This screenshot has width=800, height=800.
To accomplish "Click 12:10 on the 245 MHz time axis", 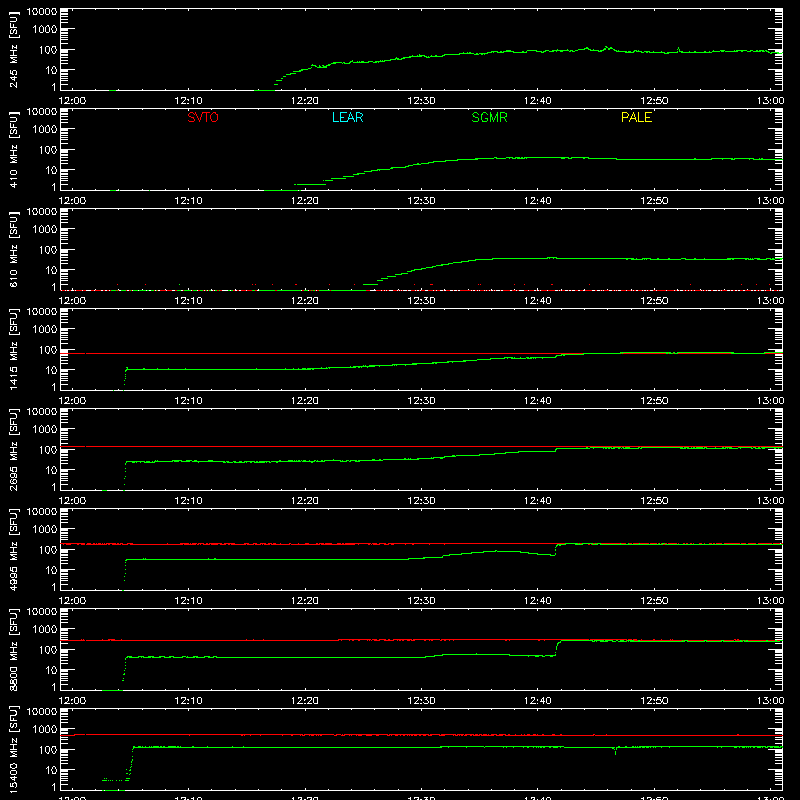I will [x=188, y=101].
